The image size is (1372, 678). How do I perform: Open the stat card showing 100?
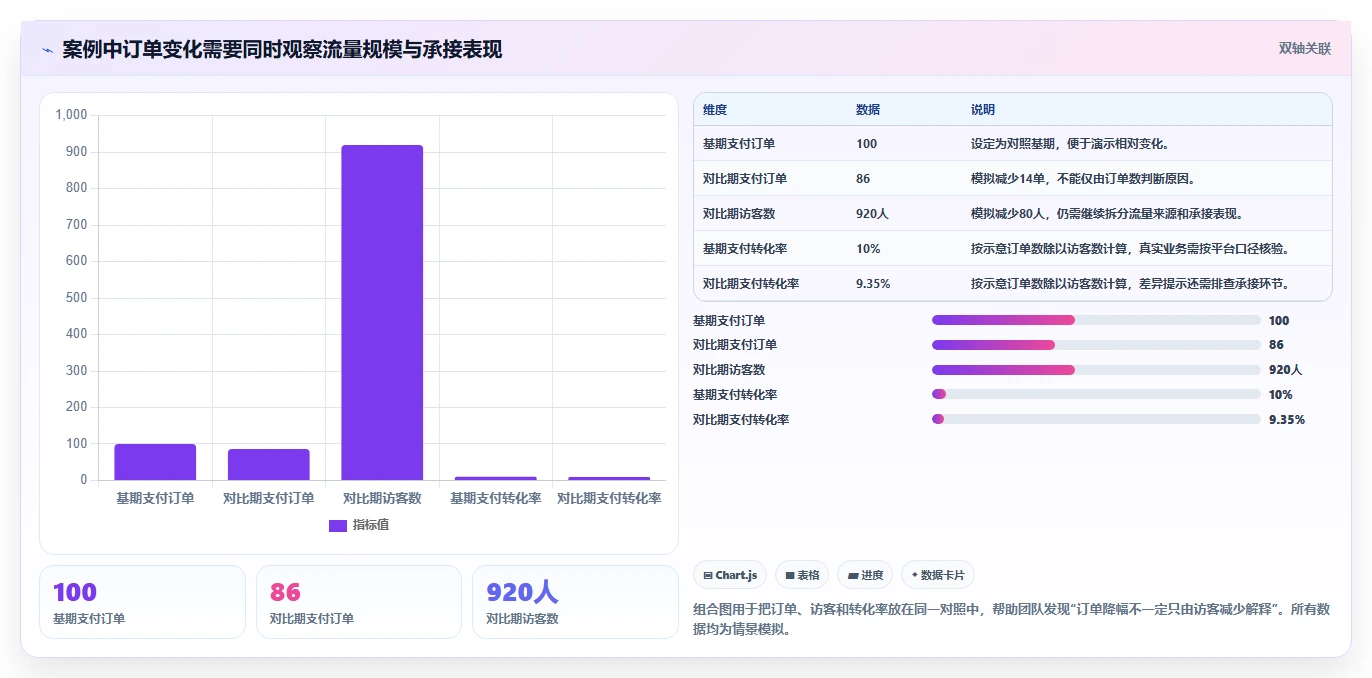(142, 602)
